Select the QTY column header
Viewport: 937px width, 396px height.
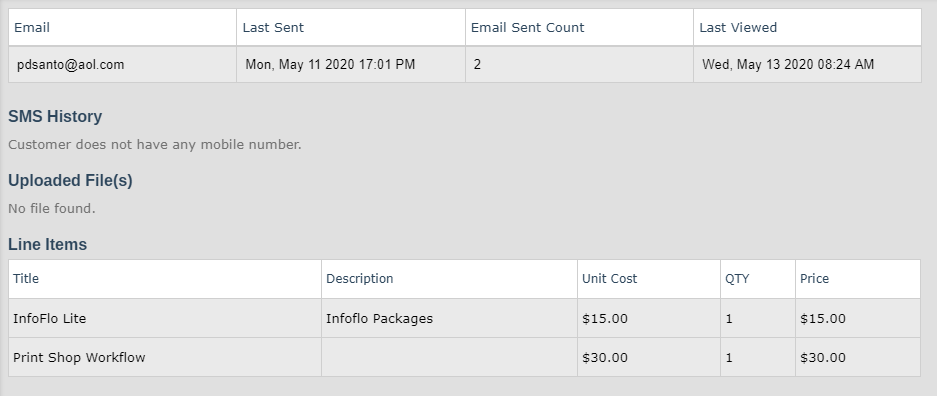tap(737, 278)
